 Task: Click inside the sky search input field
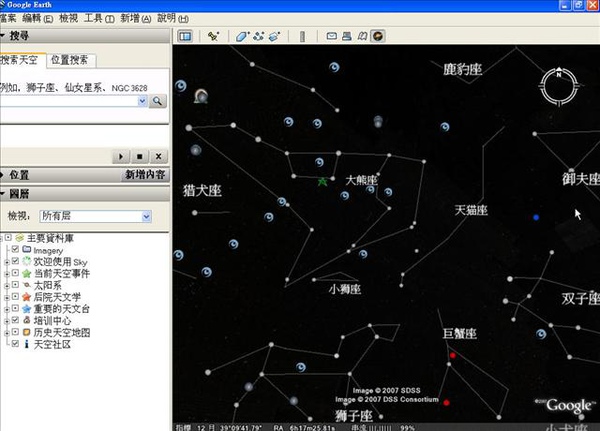(x=68, y=101)
